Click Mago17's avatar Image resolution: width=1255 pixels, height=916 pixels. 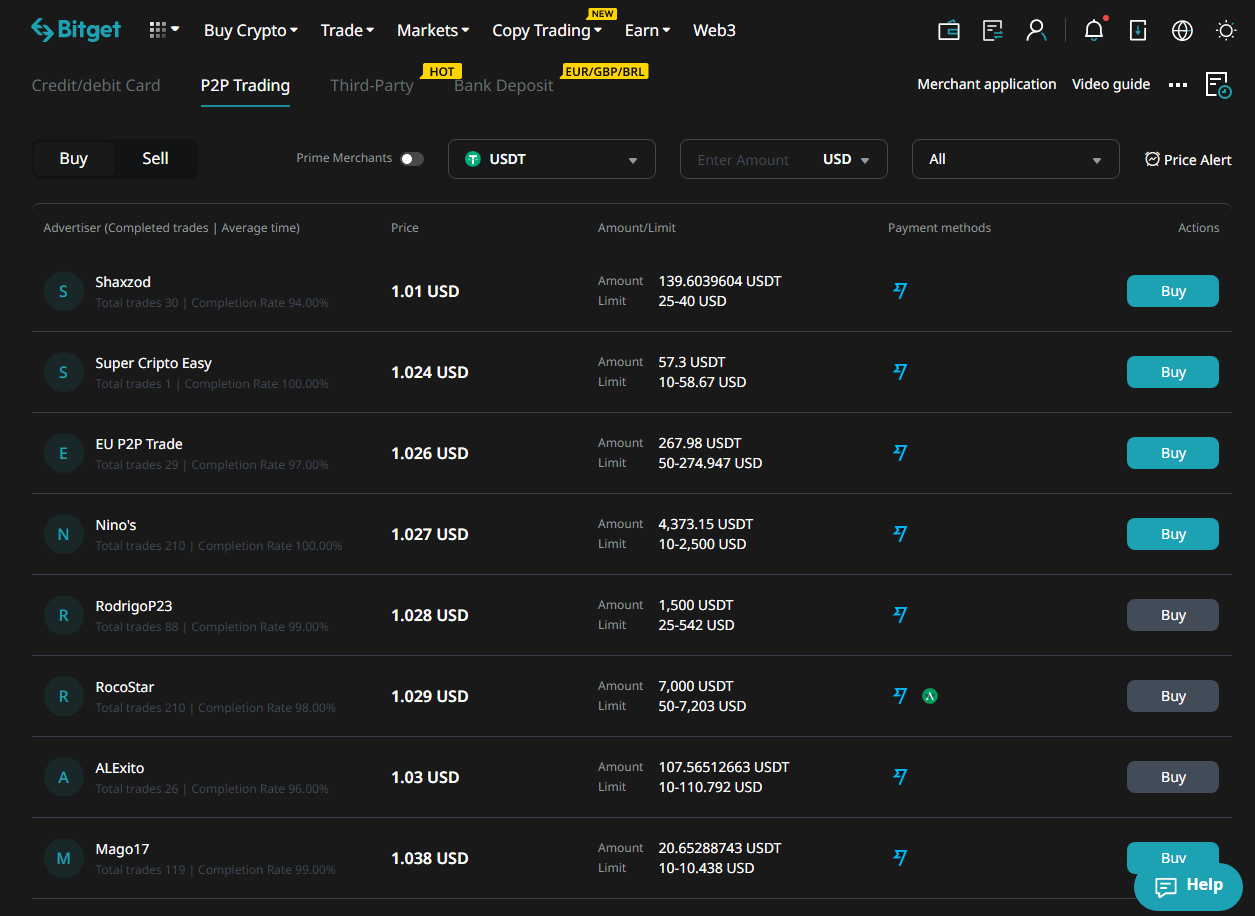(64, 859)
